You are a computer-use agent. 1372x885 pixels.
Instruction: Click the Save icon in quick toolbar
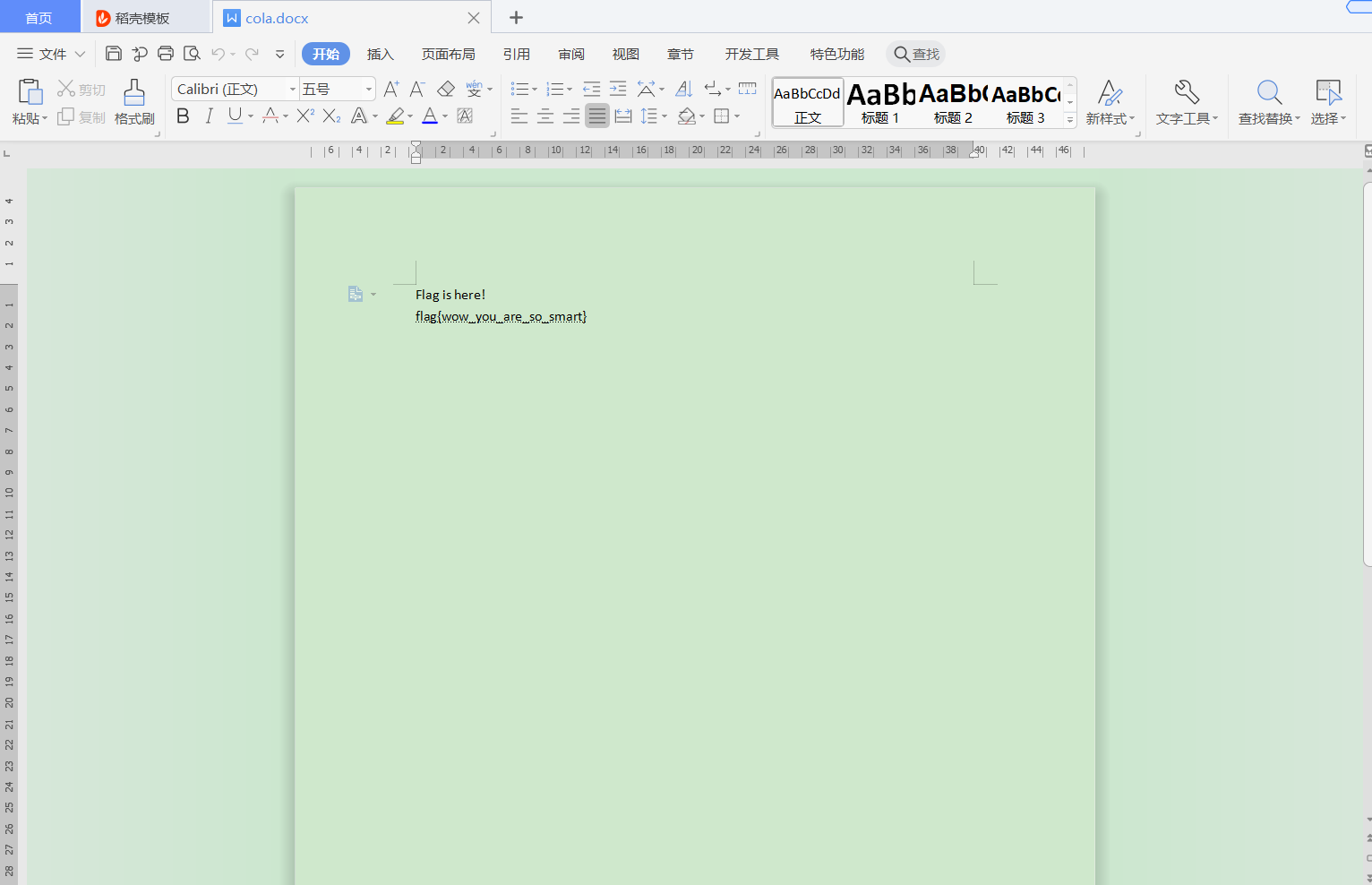click(114, 54)
